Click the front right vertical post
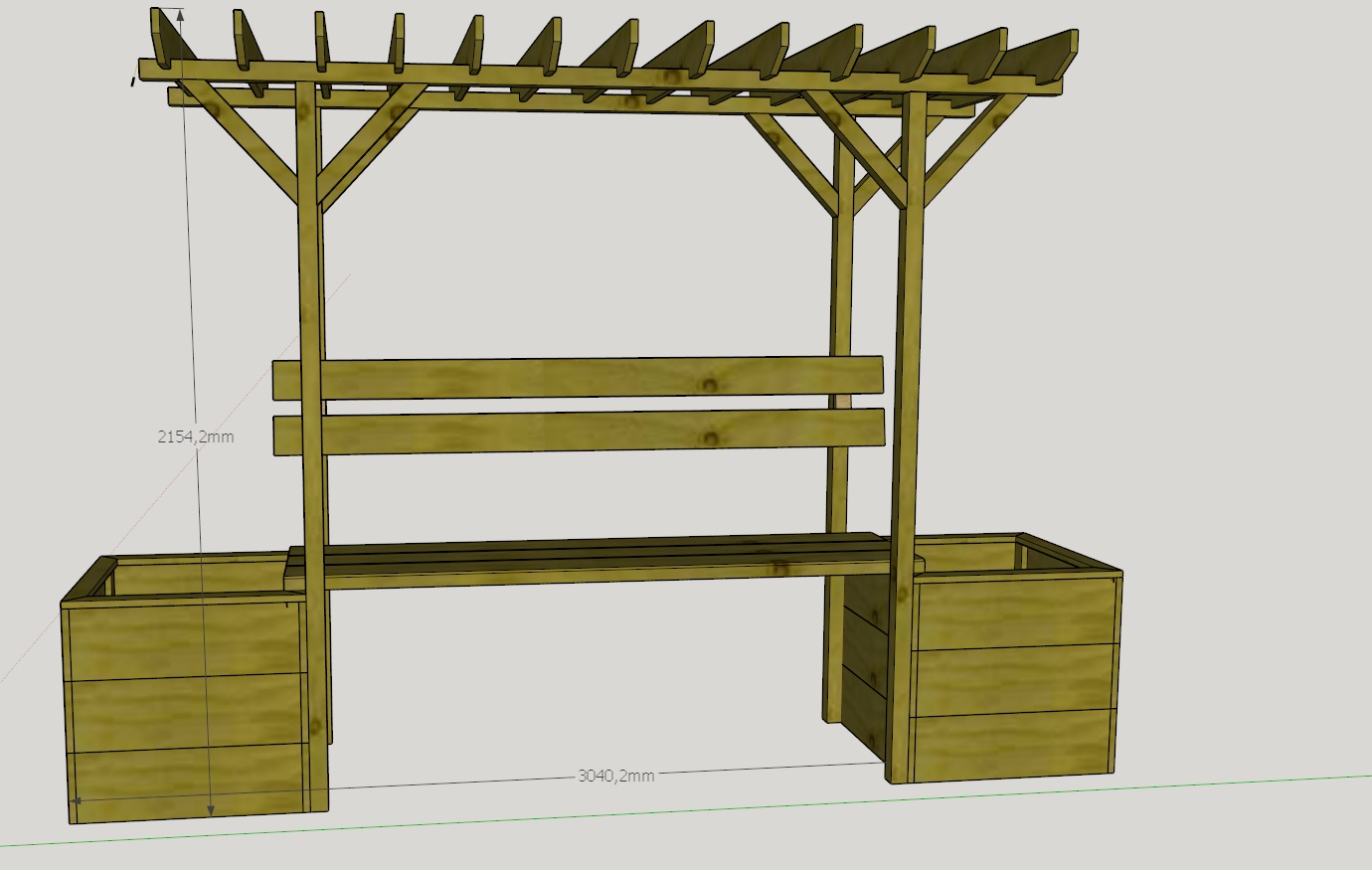Screen dimensions: 1372x870 pos(907,437)
